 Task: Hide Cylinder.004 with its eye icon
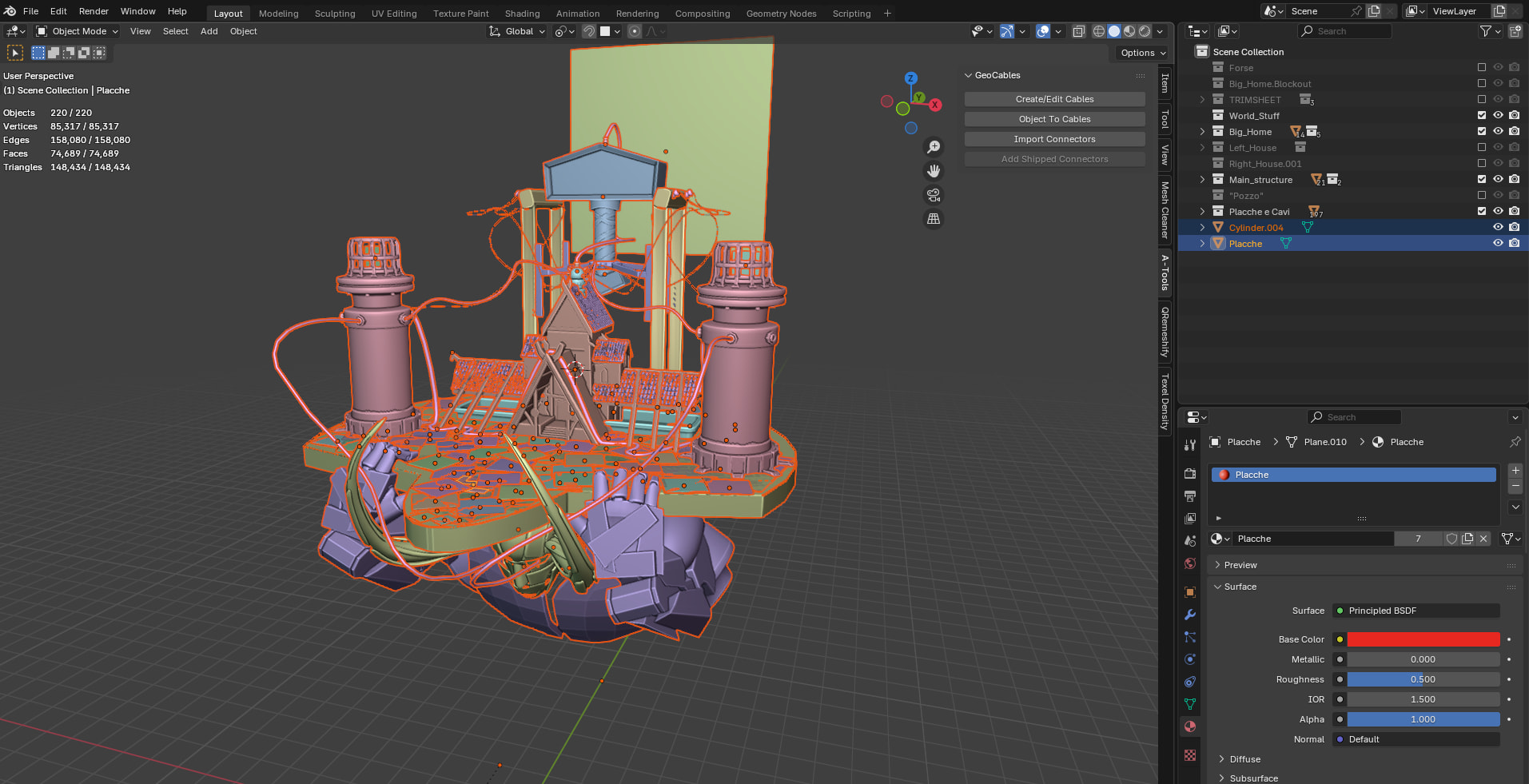click(1498, 228)
